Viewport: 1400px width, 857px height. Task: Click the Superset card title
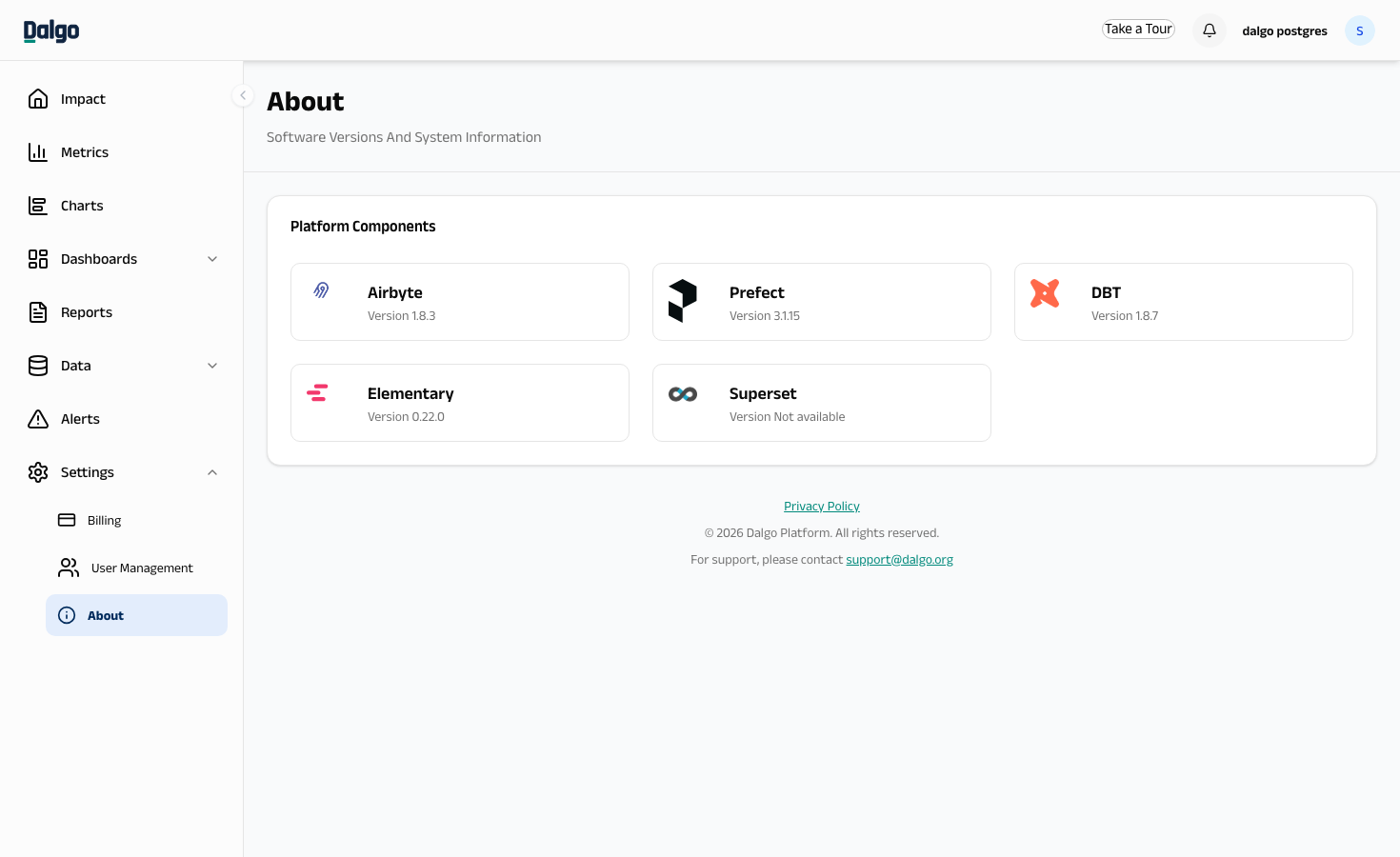[763, 393]
